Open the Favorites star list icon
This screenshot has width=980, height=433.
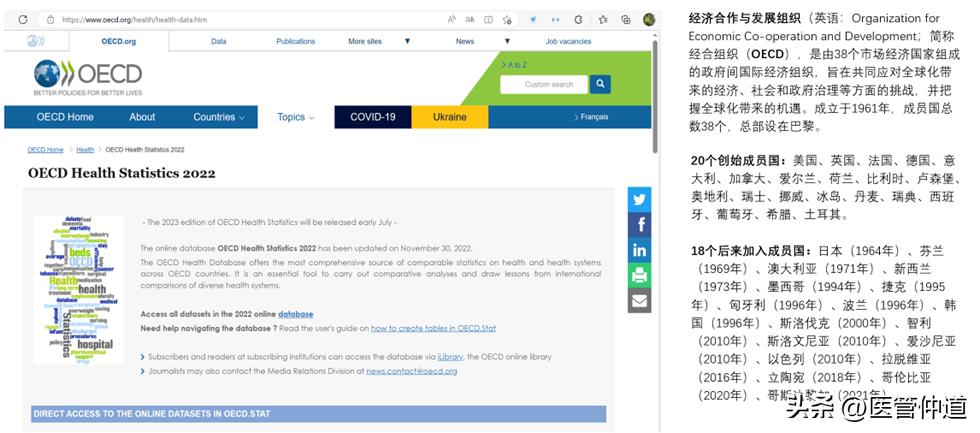pyautogui.click(x=602, y=19)
